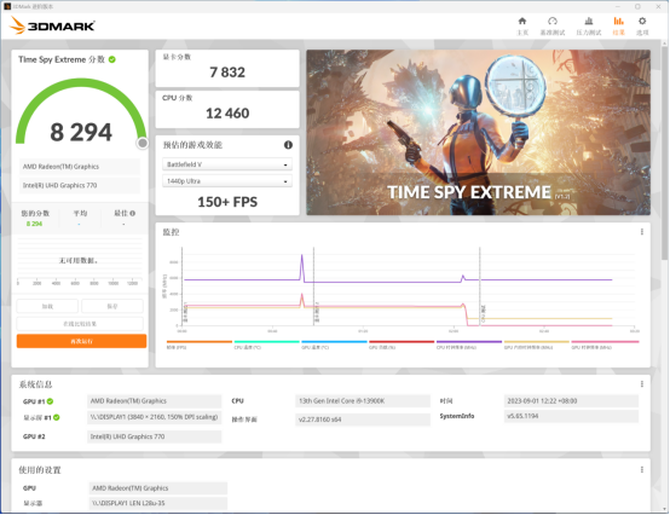Click the CPU score 12 460
This screenshot has height=515, width=670.
click(227, 113)
